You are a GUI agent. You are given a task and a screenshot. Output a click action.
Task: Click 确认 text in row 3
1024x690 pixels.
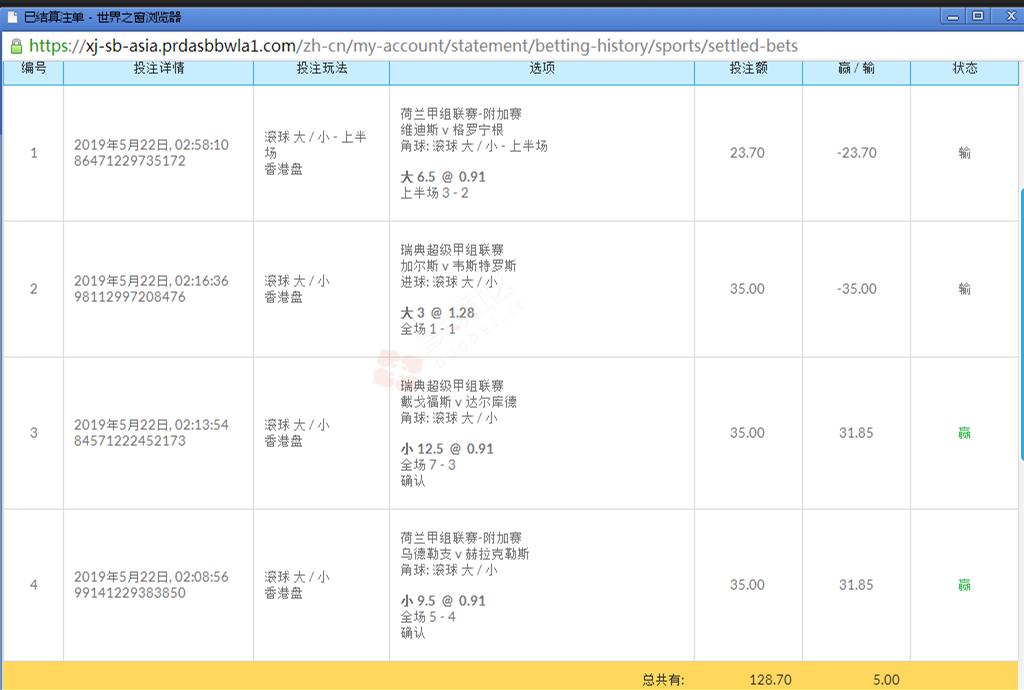(413, 481)
